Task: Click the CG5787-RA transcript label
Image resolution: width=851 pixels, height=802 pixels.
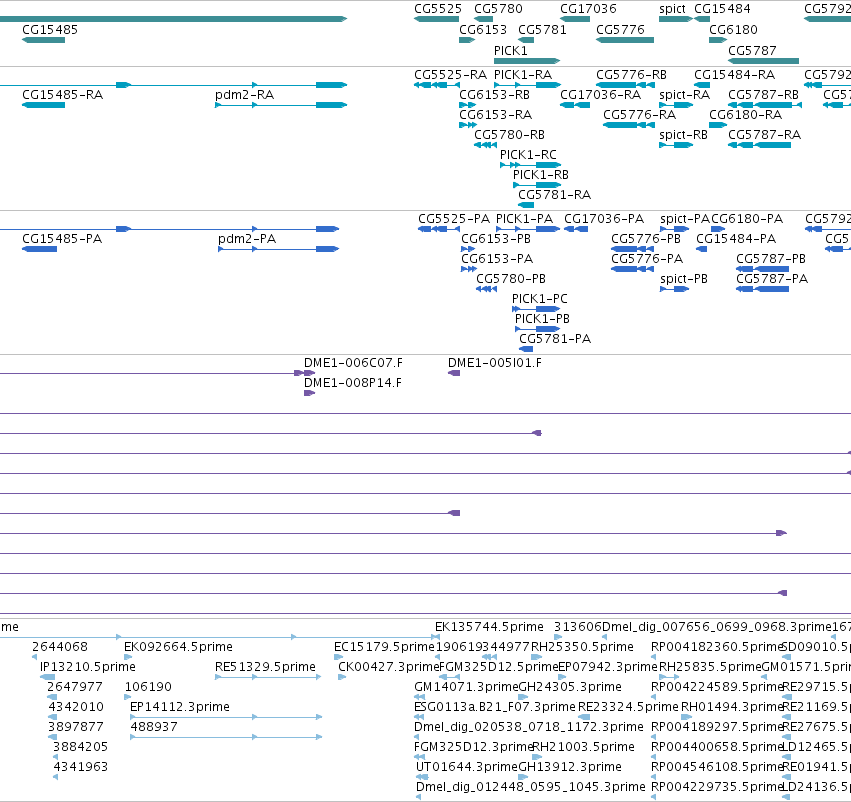Action: coord(765,135)
